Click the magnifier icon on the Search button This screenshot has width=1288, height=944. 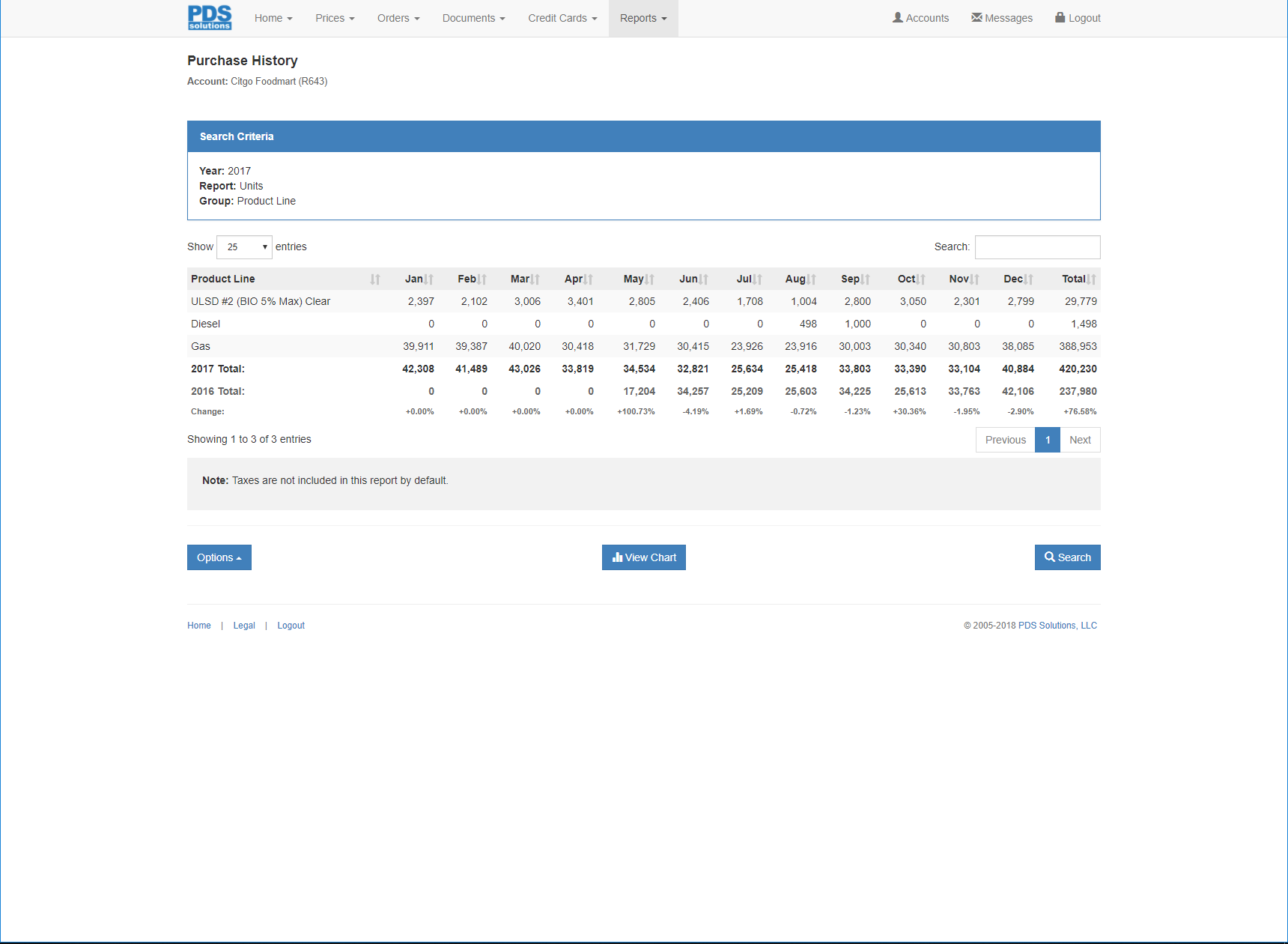pyautogui.click(x=1049, y=557)
